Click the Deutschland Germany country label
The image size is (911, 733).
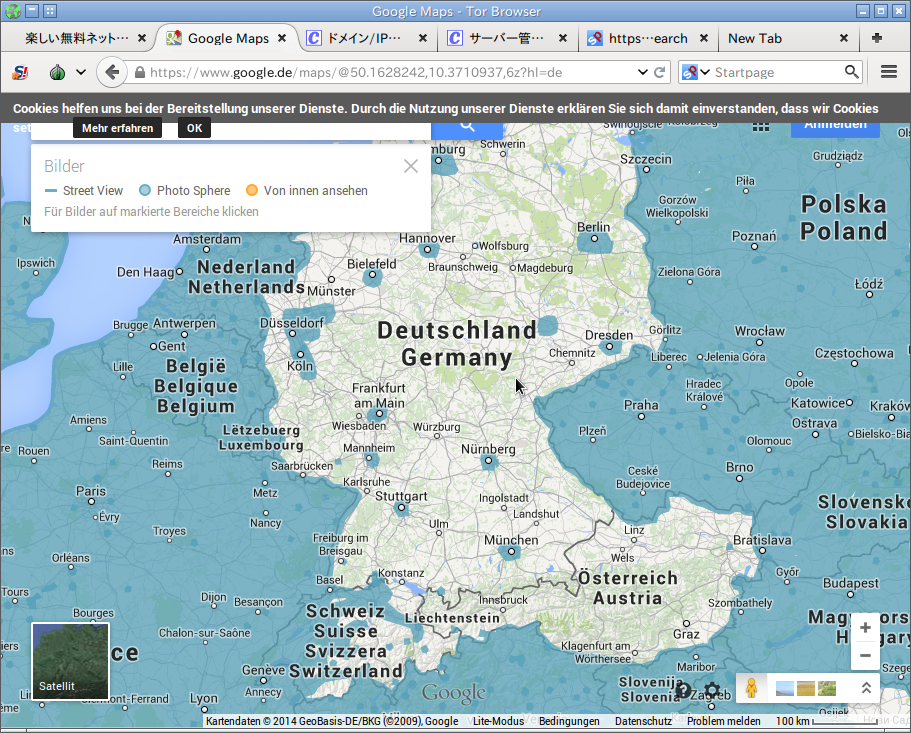coord(457,344)
